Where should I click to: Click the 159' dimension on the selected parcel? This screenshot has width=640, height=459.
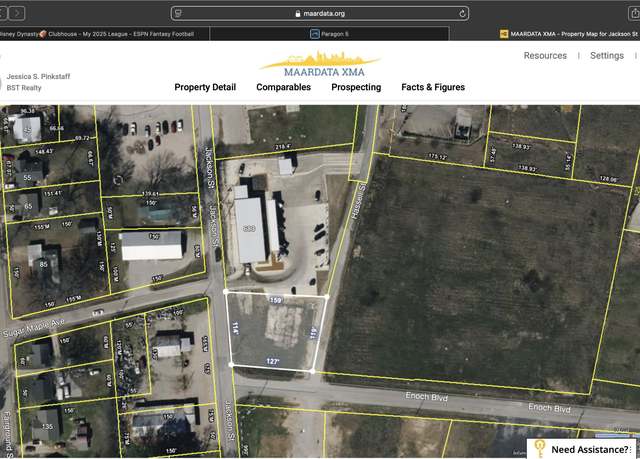276,300
